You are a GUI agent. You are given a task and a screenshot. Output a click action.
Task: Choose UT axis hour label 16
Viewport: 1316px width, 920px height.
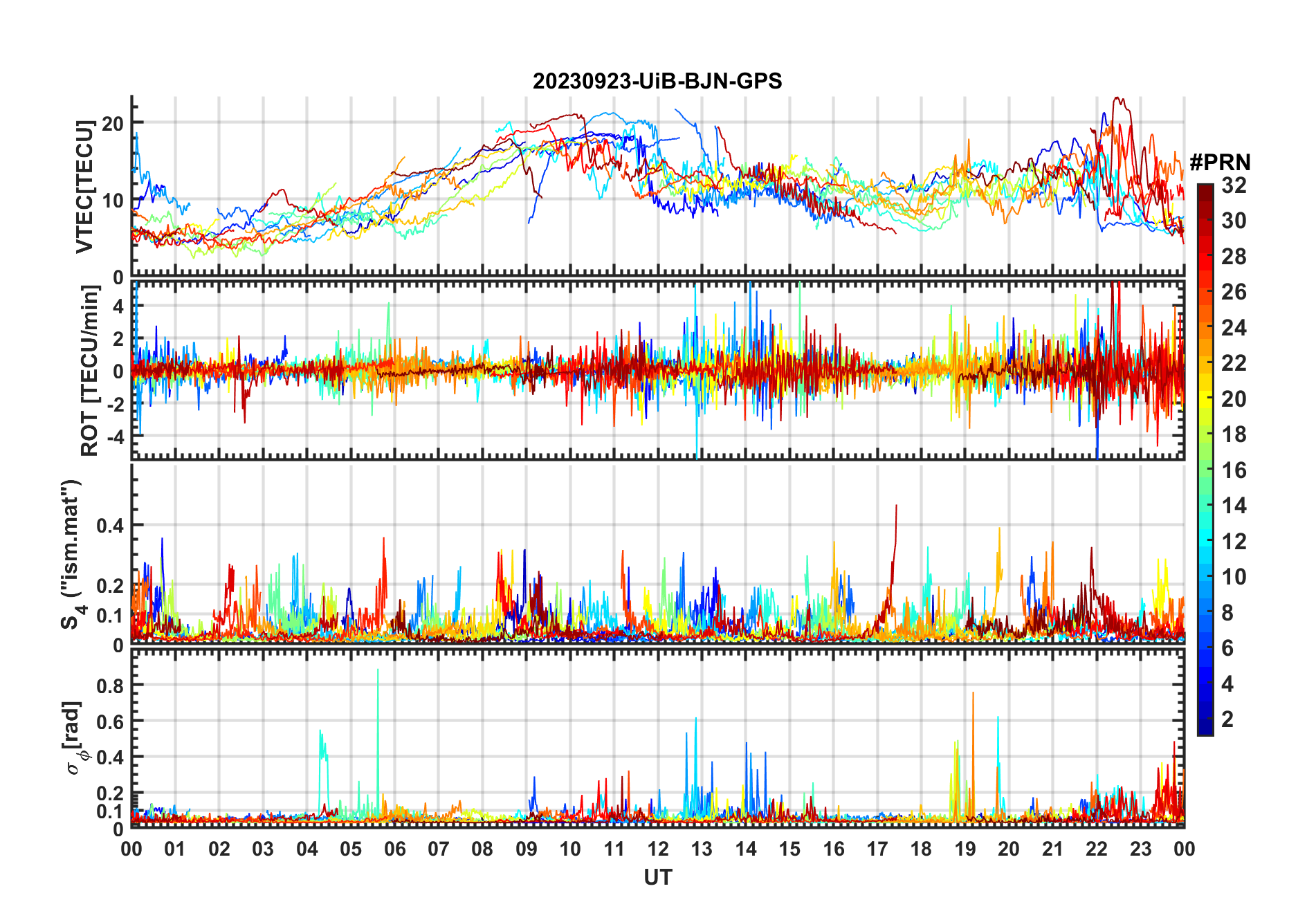click(834, 849)
